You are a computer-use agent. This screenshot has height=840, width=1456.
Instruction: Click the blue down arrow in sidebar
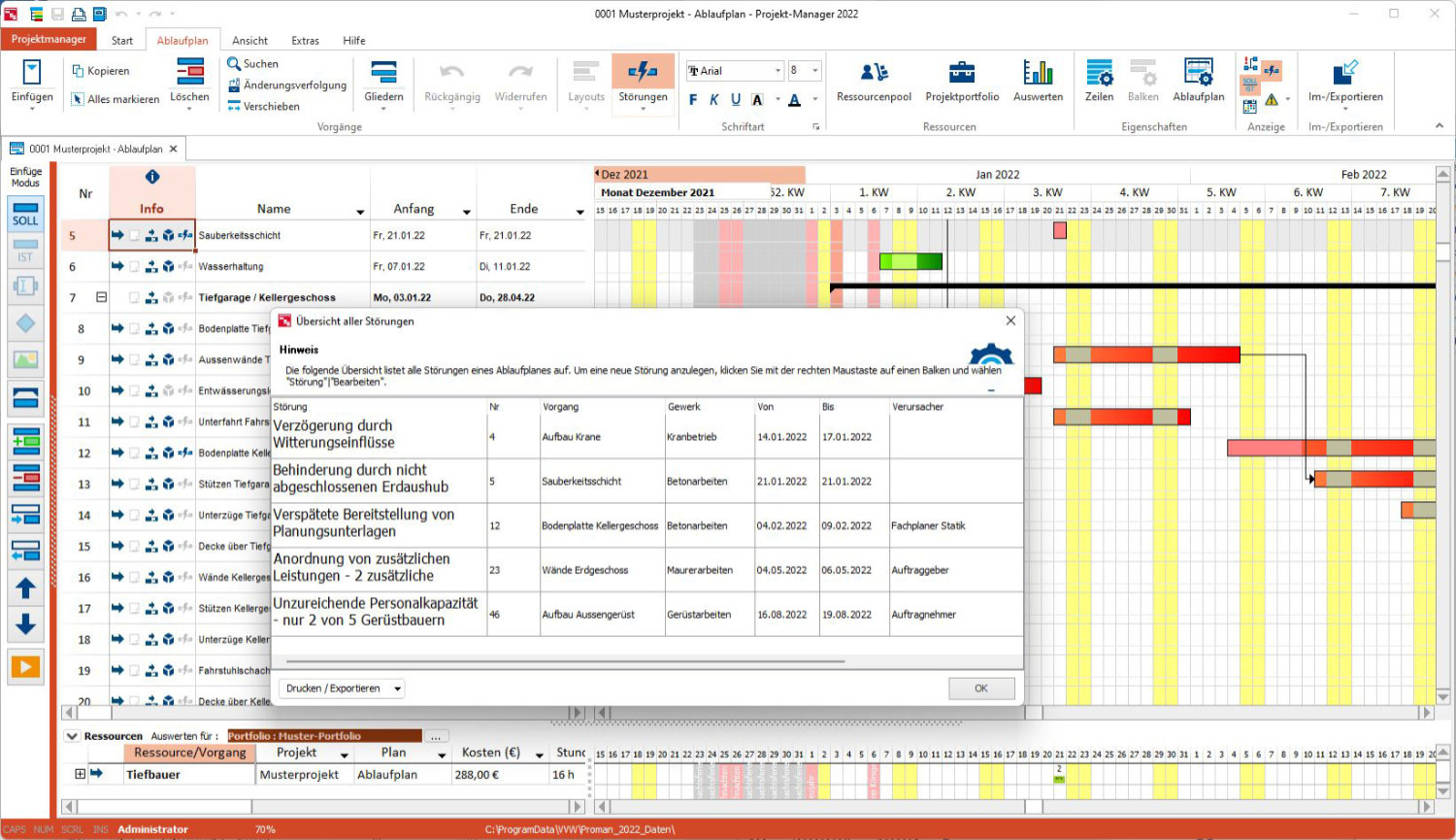[25, 624]
